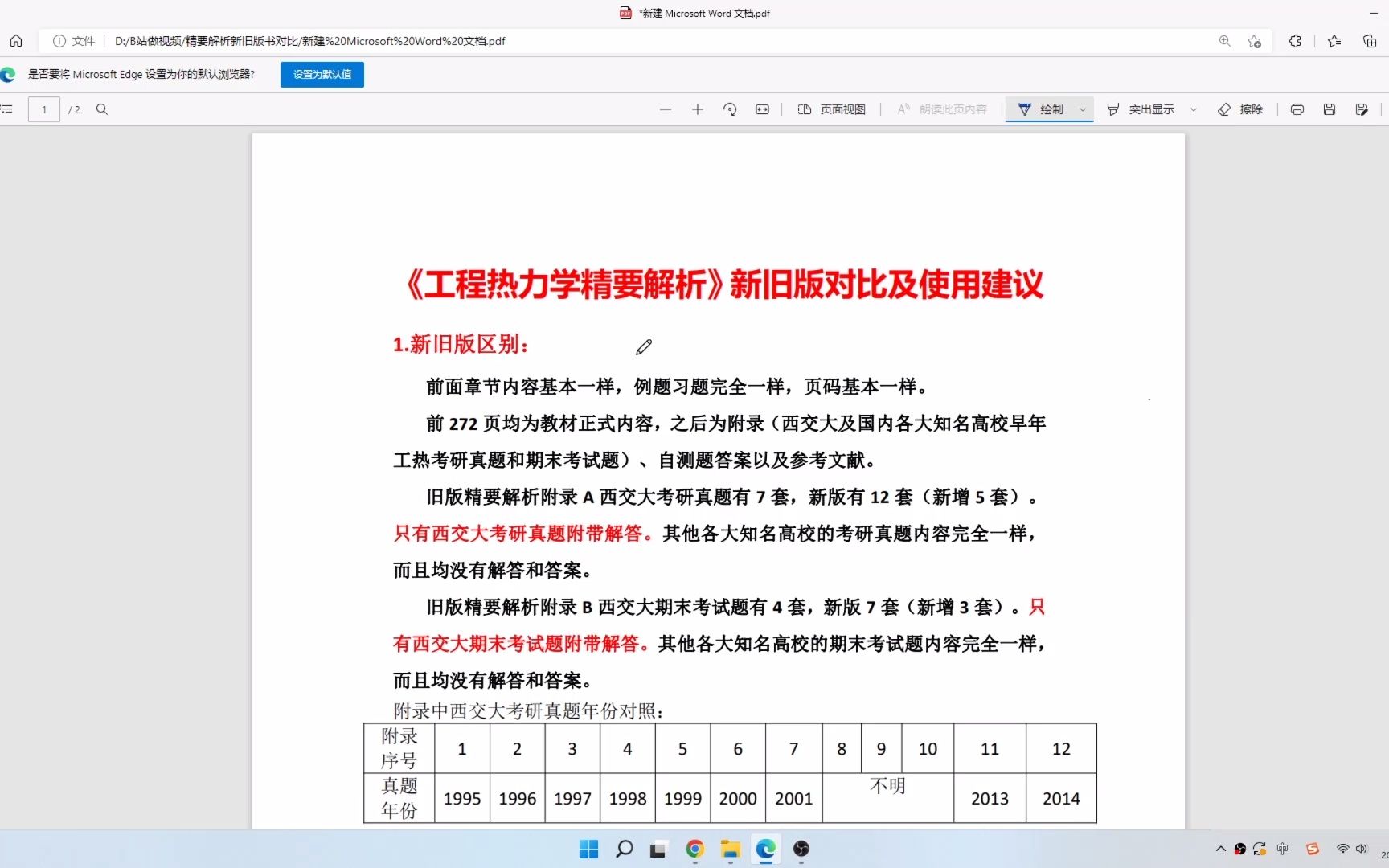Save the PDF as a new file
The image size is (1389, 868).
1362,109
